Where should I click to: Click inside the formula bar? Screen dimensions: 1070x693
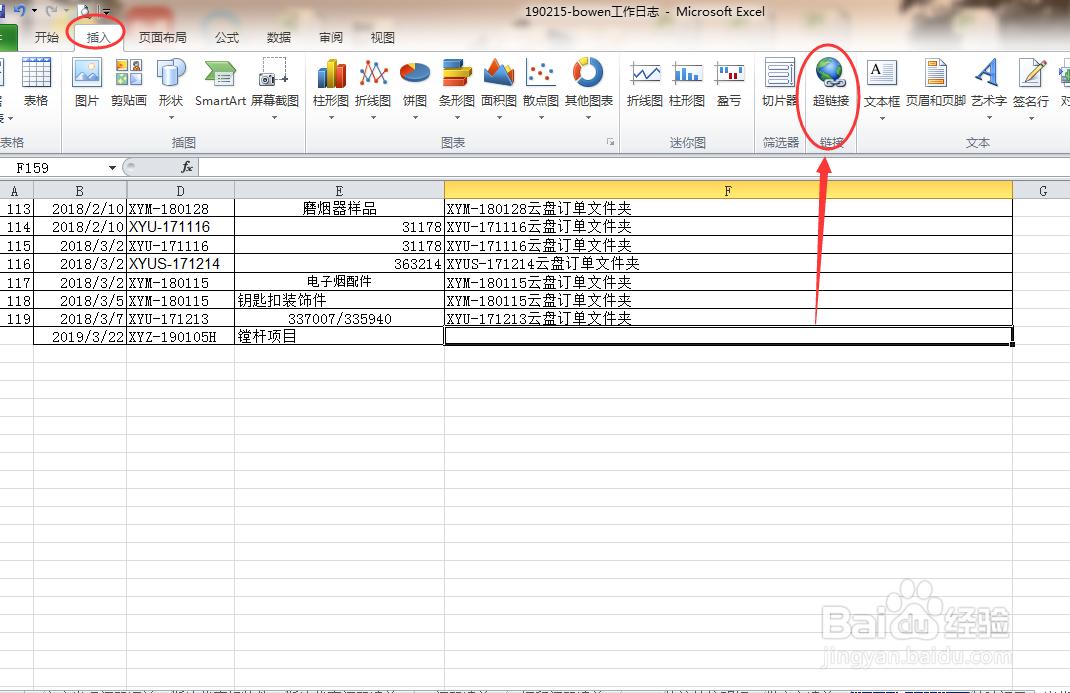coord(400,167)
